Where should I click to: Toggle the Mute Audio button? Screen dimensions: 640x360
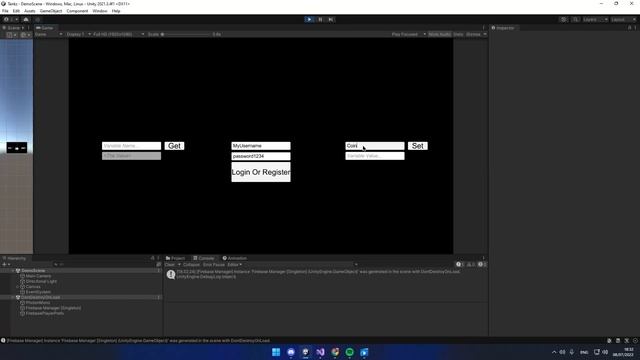(439, 34)
